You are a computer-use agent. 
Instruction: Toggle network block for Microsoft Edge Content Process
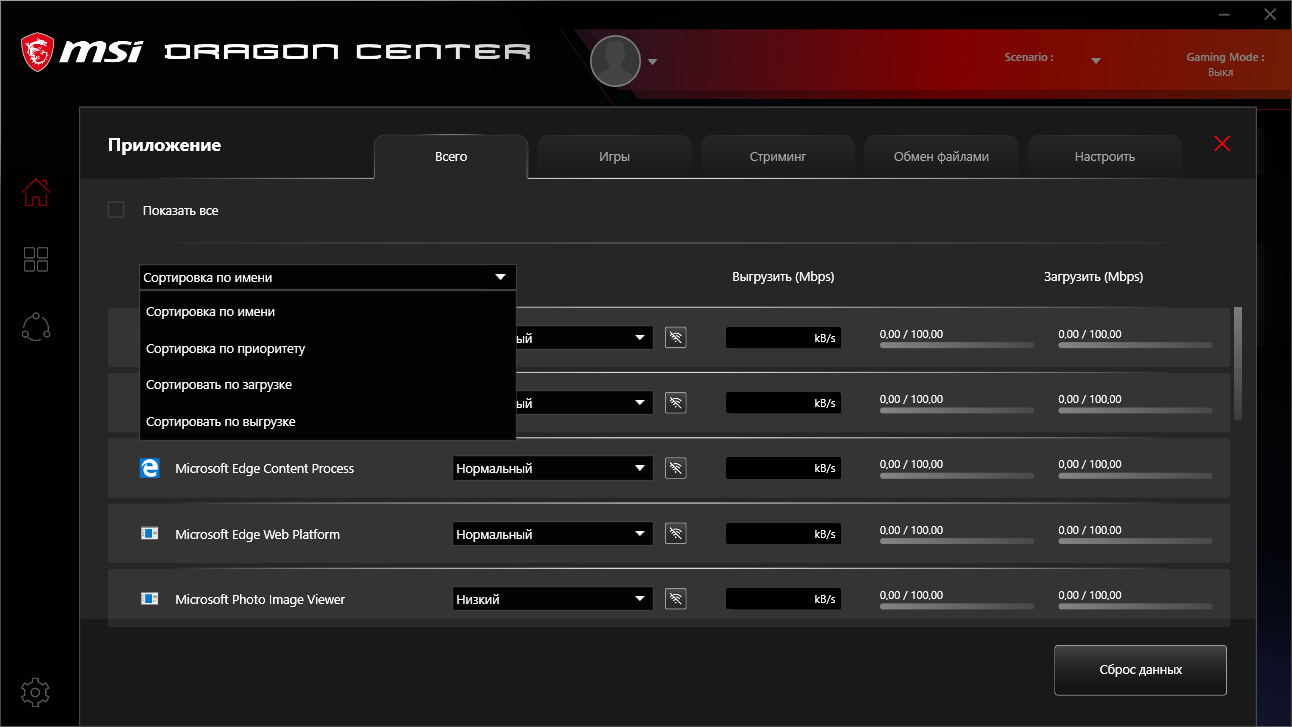(676, 468)
